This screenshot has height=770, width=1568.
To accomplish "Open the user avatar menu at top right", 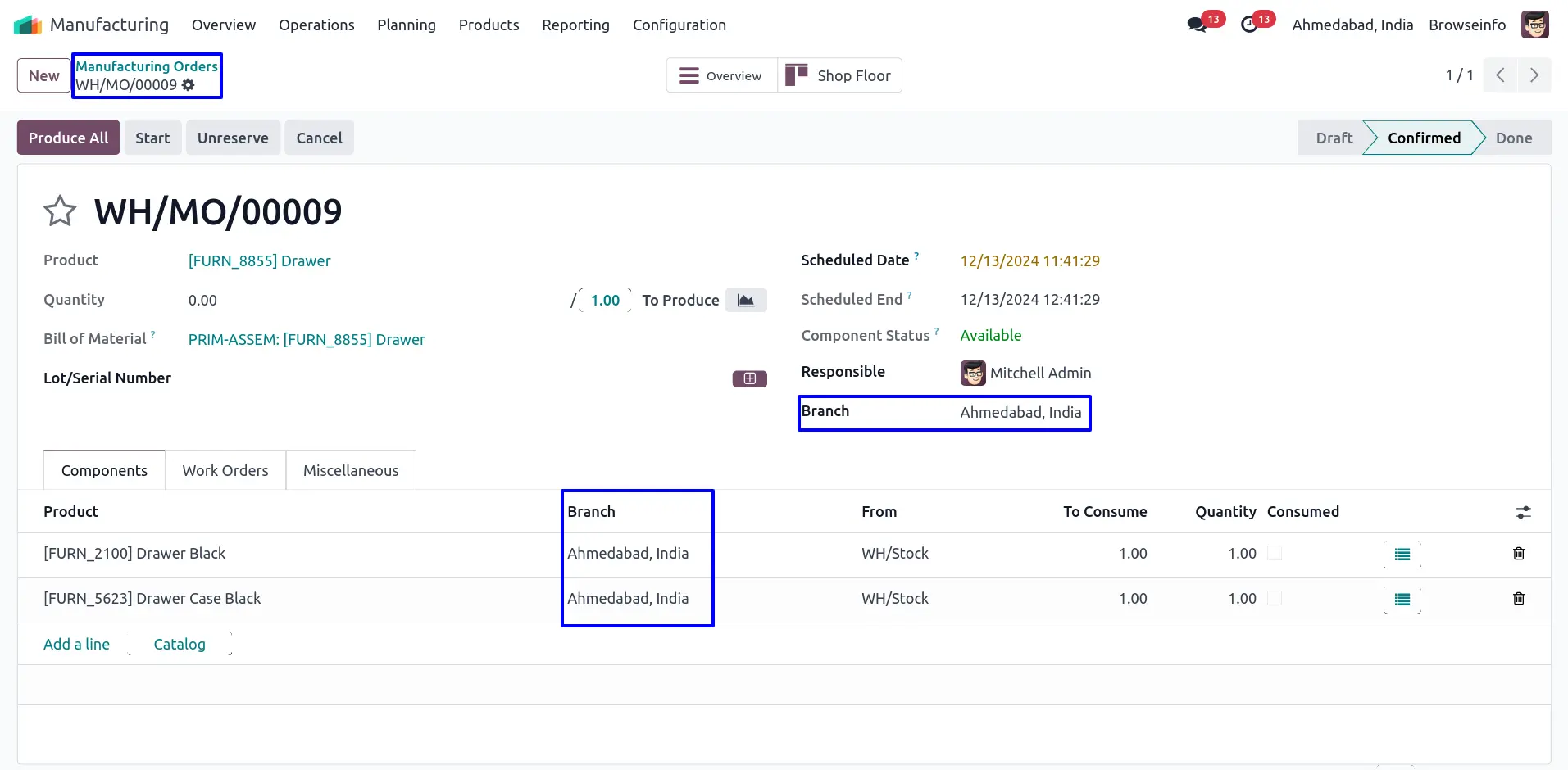I will (x=1534, y=25).
